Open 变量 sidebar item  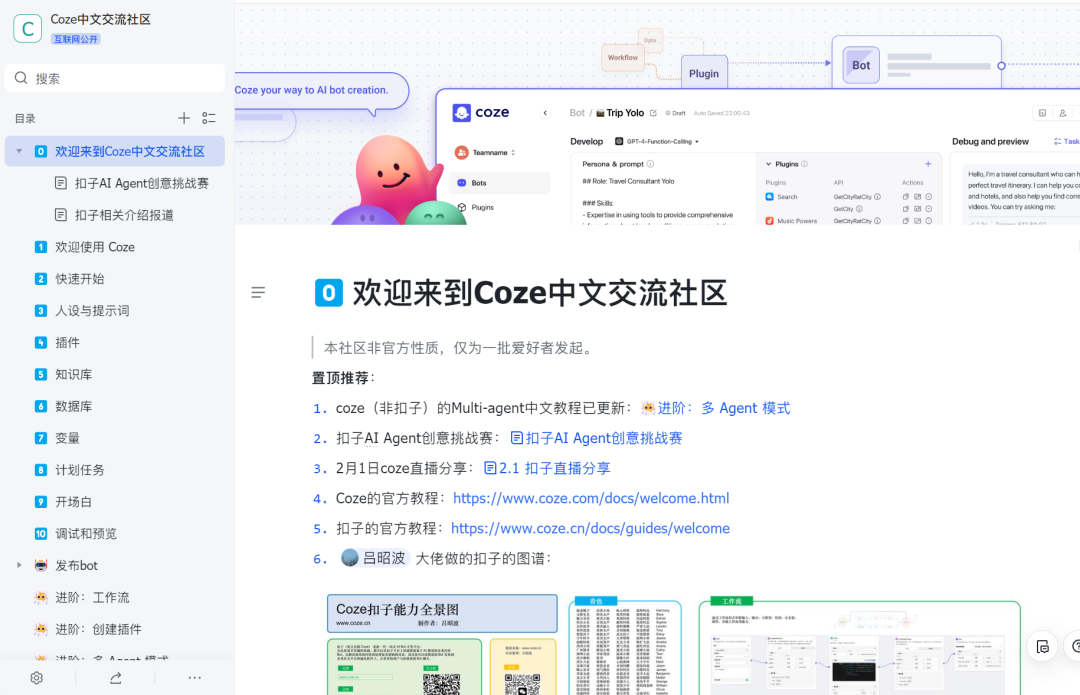68,438
